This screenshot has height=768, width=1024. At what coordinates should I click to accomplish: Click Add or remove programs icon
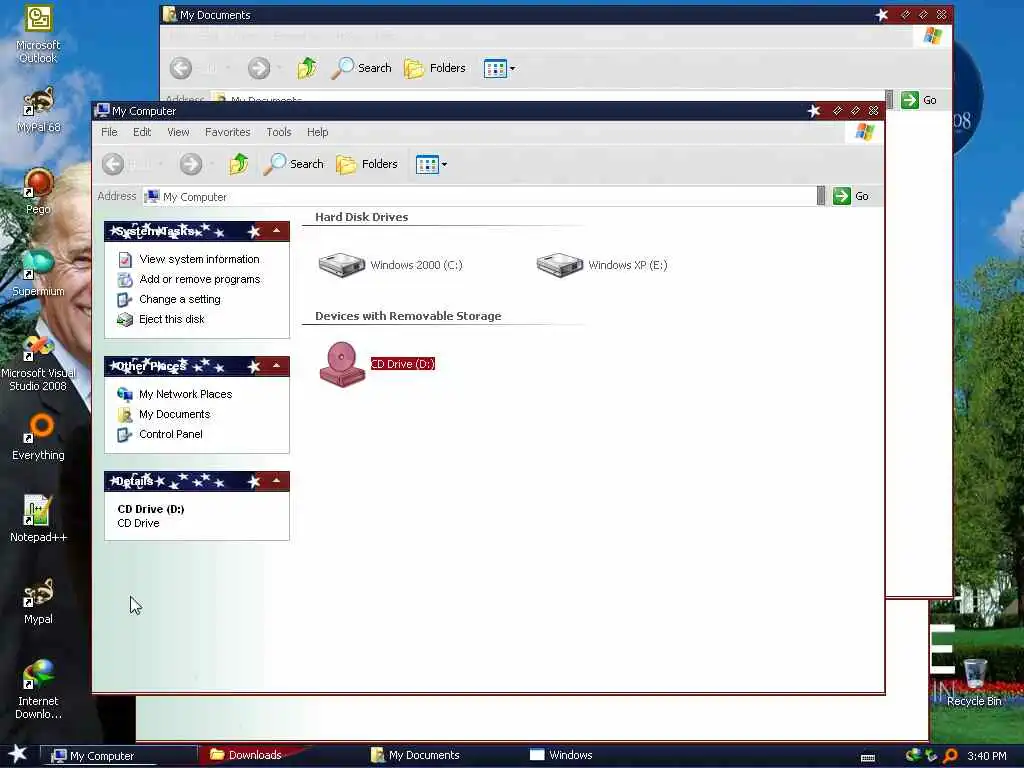tap(125, 280)
